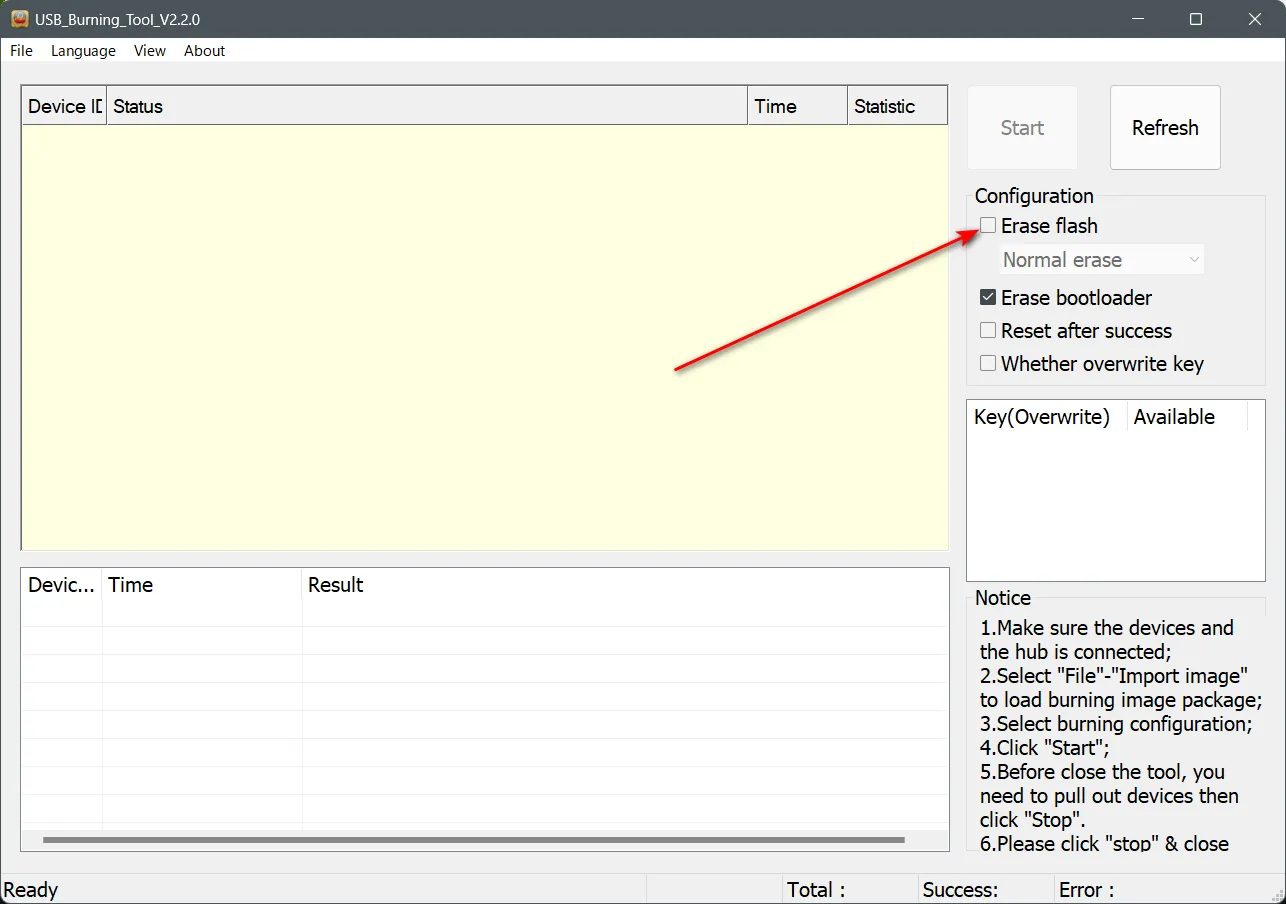The height and width of the screenshot is (904, 1286).
Task: Click the Status column header
Action: pyautogui.click(x=427, y=106)
